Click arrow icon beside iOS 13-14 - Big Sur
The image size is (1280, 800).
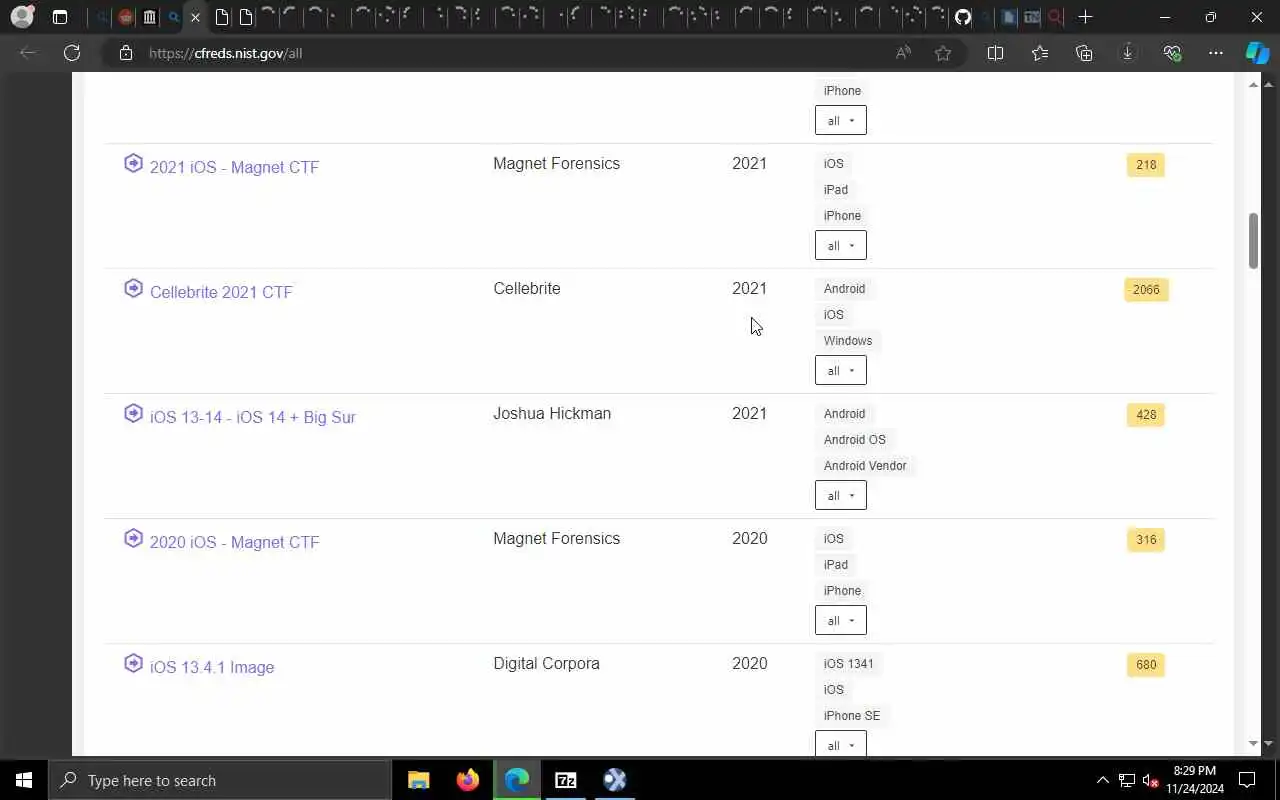[133, 413]
